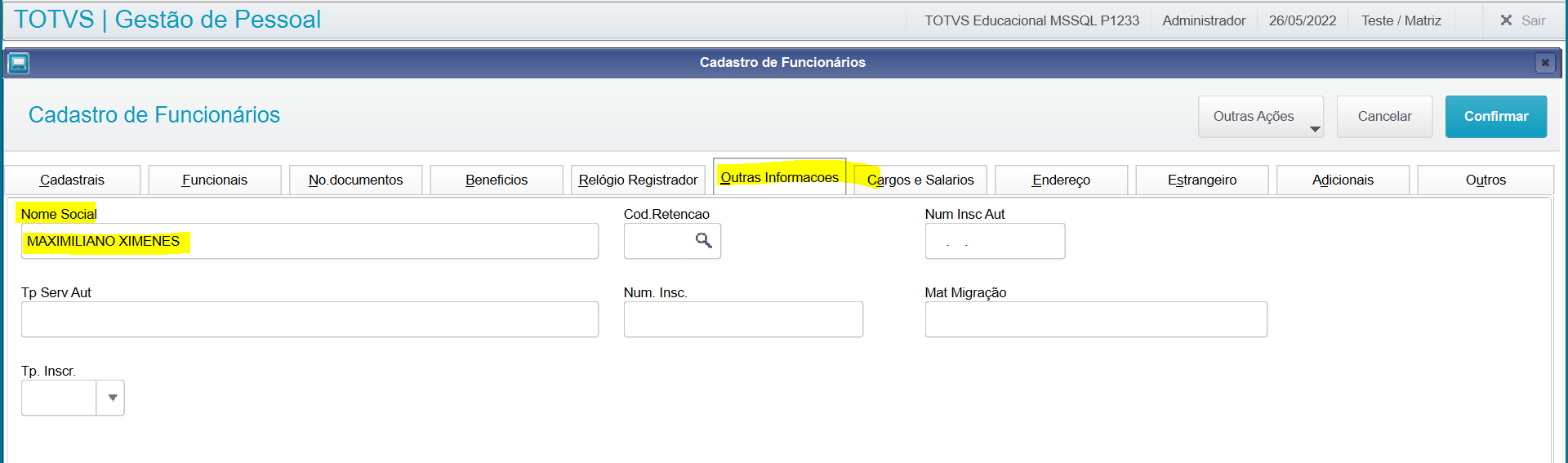Go to the Endereço tab
This screenshot has width=1568, height=463.
1062,180
